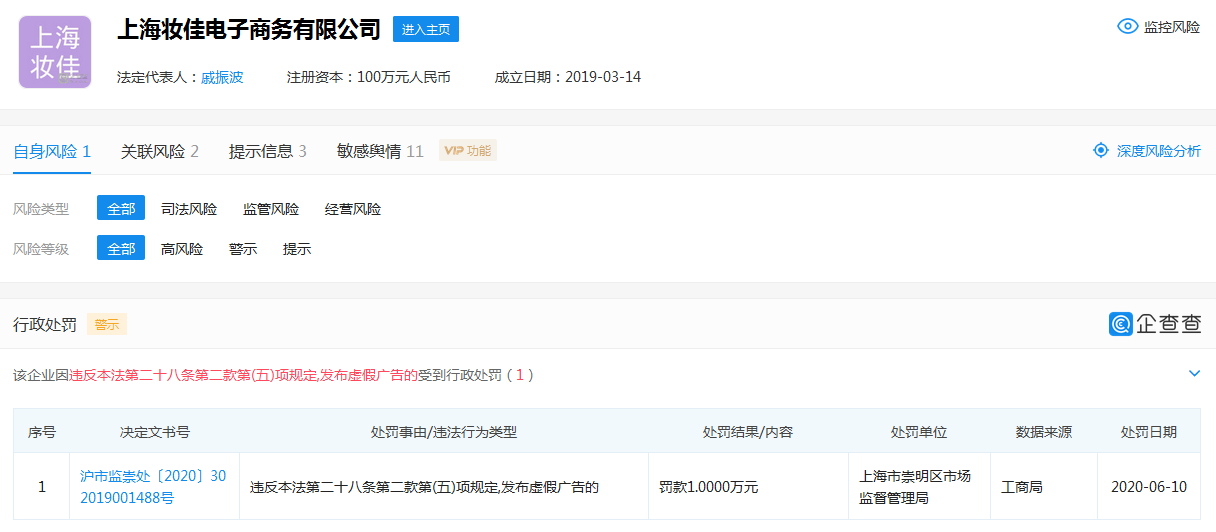Click the 警示 tag next to 行政处罚
The image size is (1216, 532).
point(107,325)
